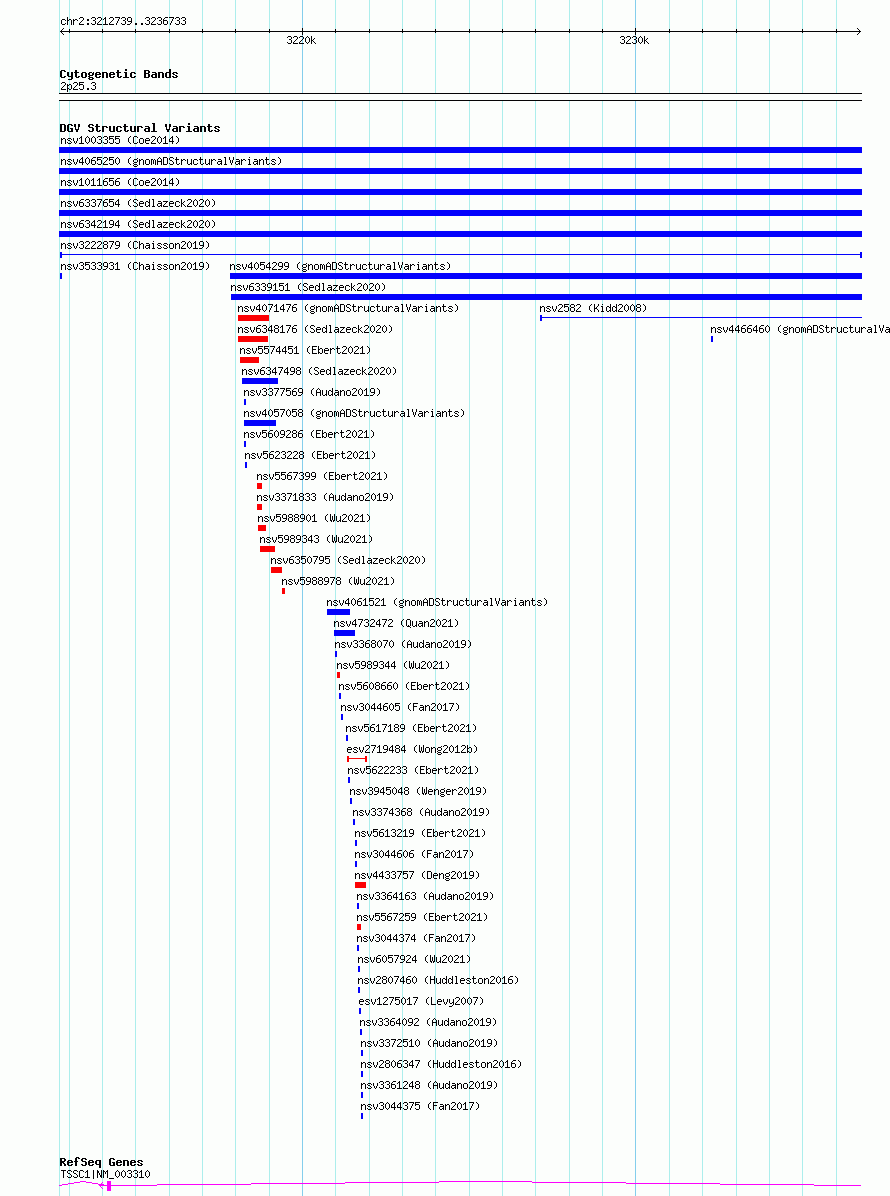Screen dimensions: 890x1196
Task: Click the 2p25.3 cytogenetic band label
Action: click(x=78, y=86)
